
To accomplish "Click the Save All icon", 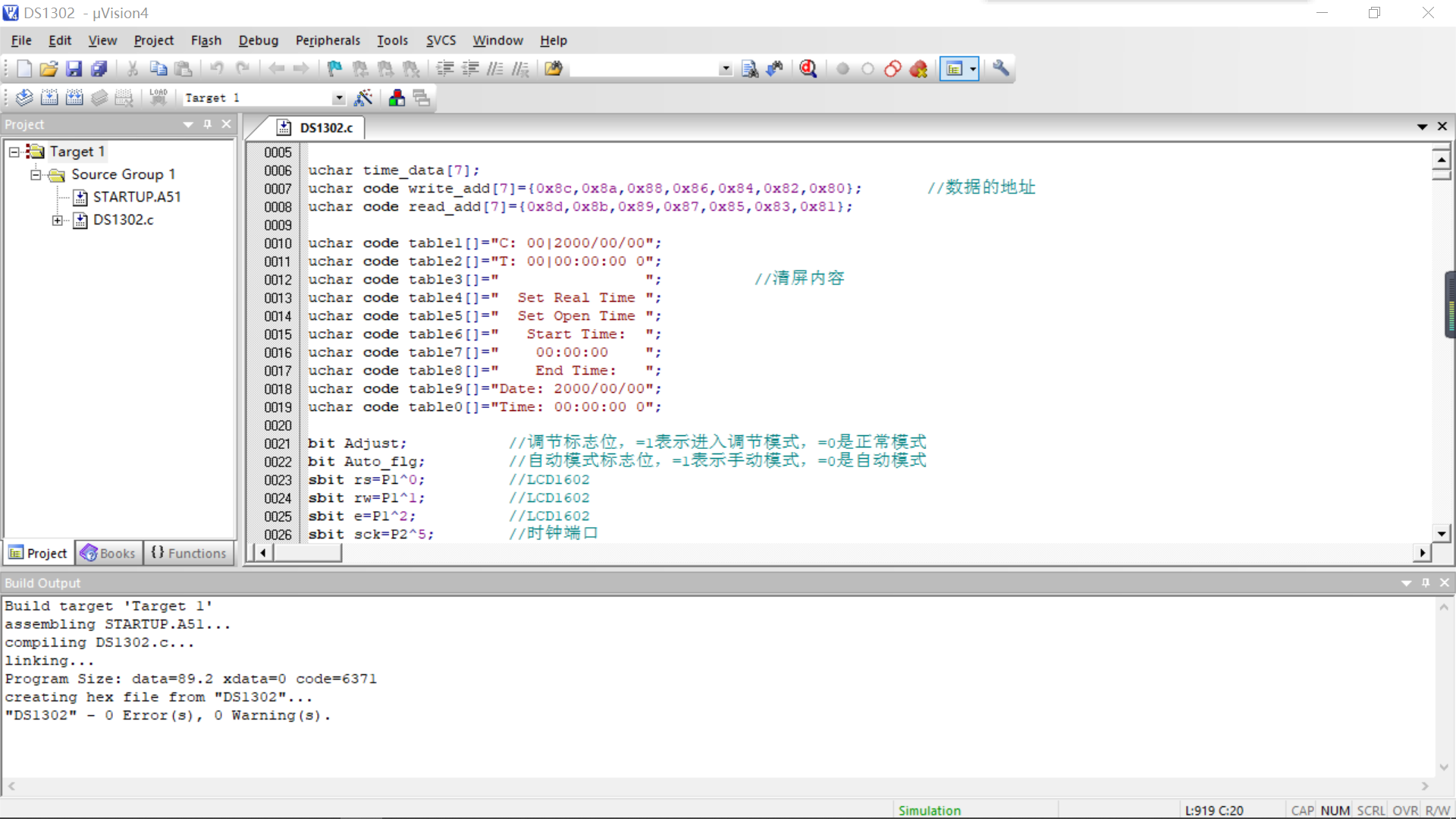I will point(99,69).
